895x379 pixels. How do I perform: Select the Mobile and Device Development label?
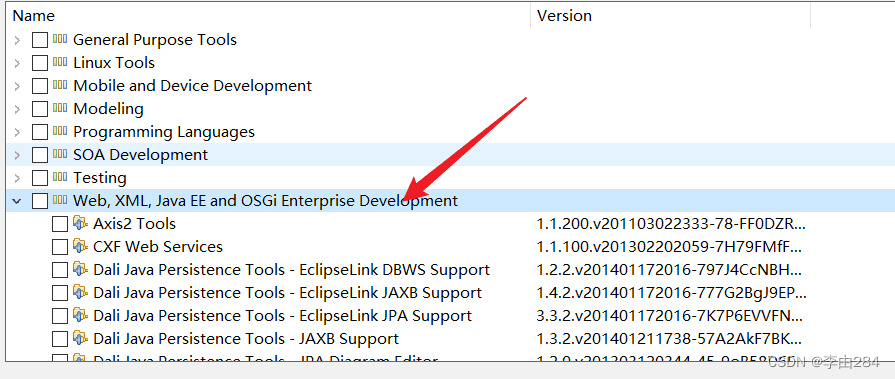[192, 86]
